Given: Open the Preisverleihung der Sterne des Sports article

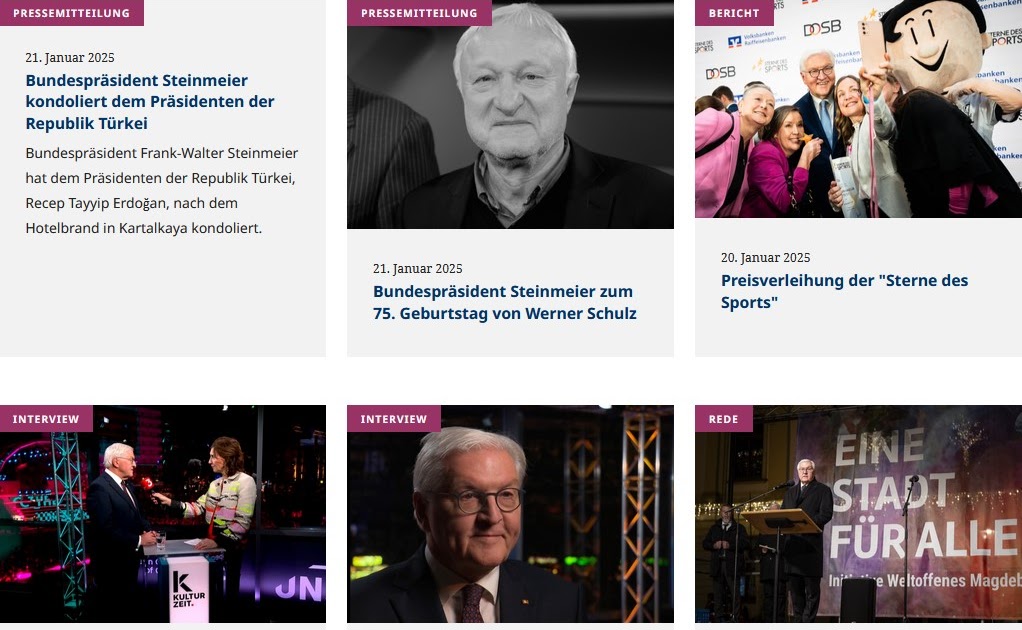Looking at the screenshot, I should [844, 291].
